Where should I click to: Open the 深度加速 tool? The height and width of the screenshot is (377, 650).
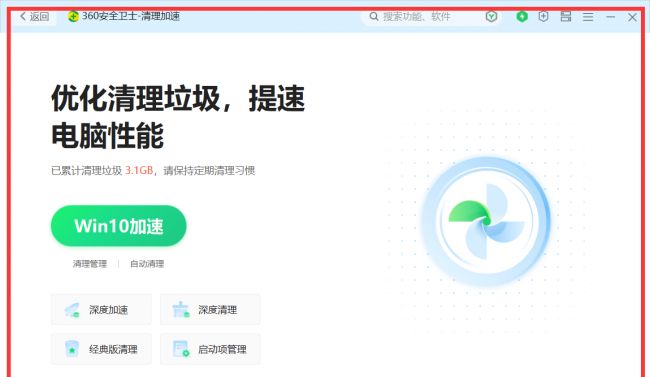click(101, 309)
